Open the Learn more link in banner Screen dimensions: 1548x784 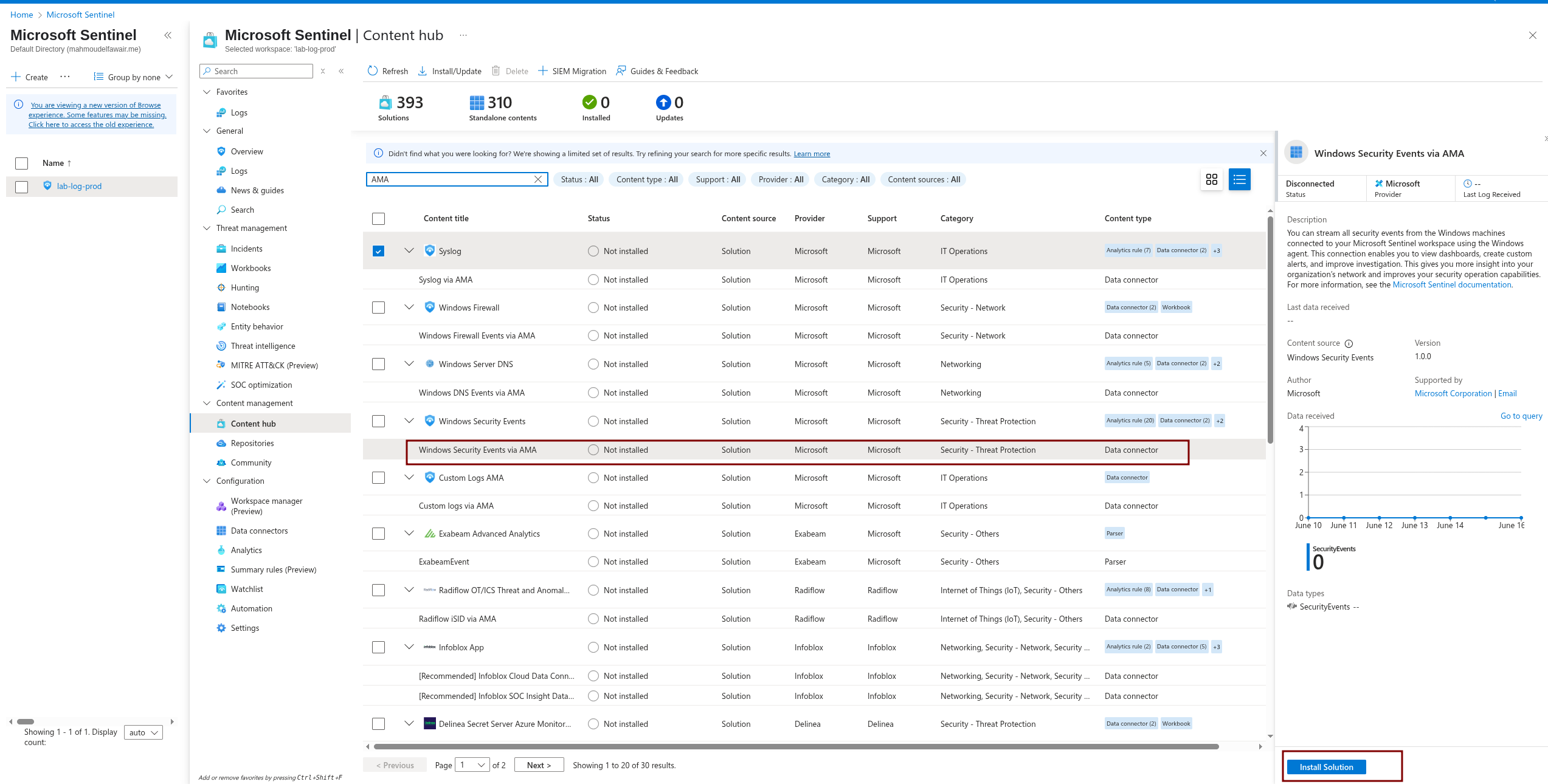[x=812, y=154]
